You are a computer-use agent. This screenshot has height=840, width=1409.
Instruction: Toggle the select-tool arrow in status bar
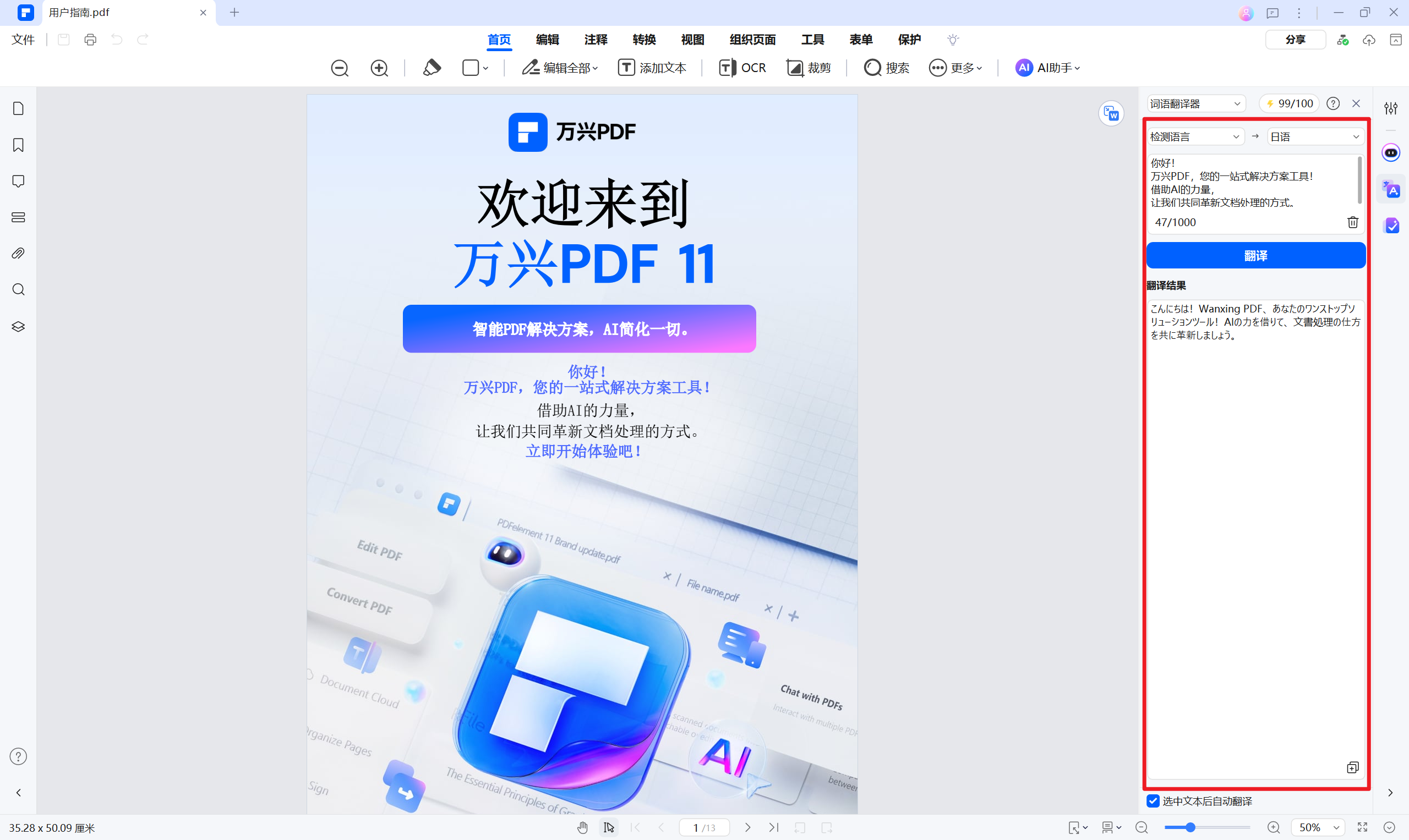pyautogui.click(x=609, y=827)
